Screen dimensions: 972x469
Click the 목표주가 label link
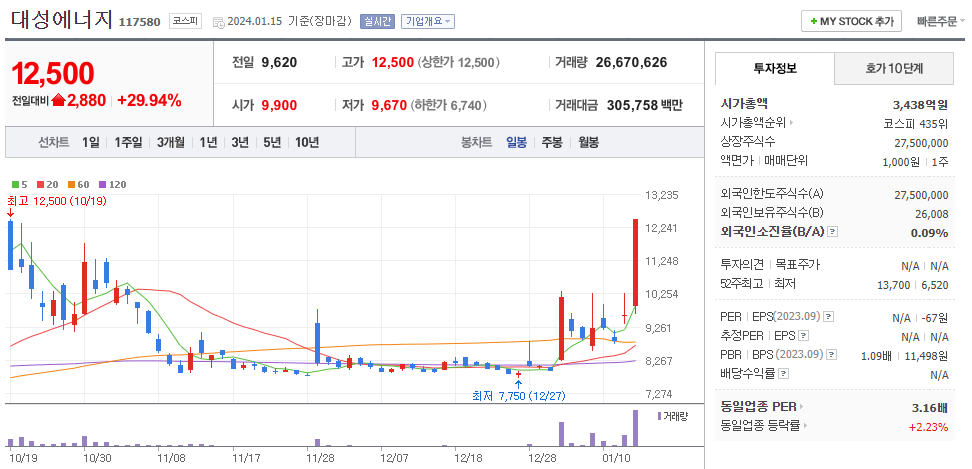click(797, 265)
